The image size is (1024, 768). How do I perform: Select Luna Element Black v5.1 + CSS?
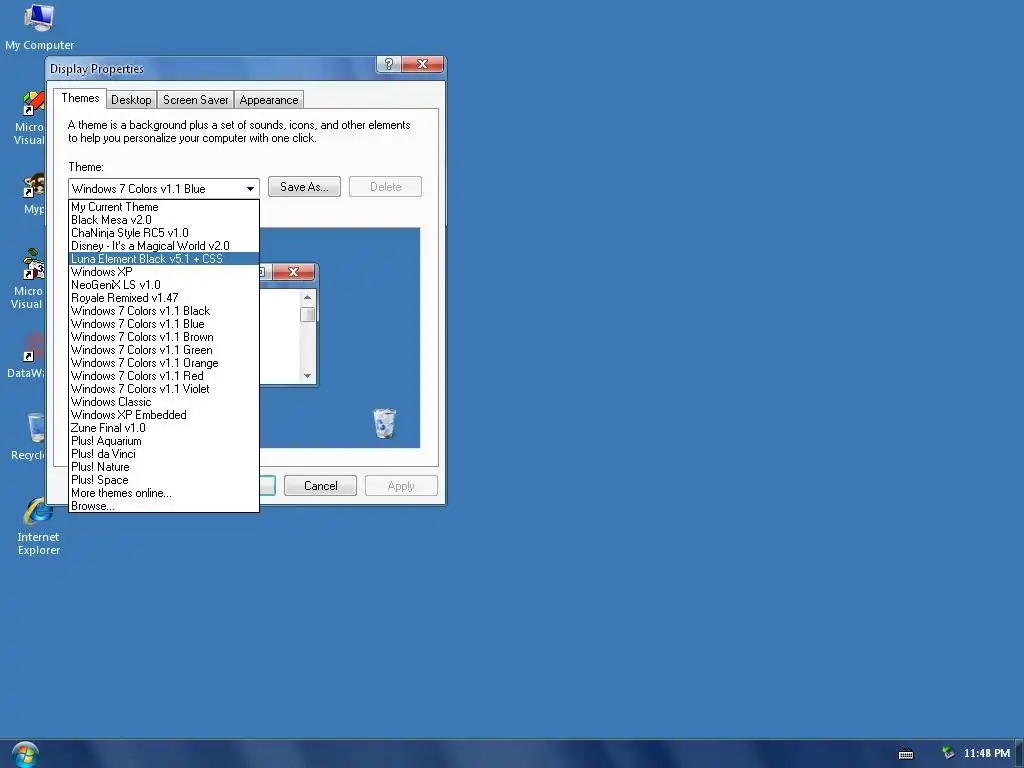pos(164,259)
